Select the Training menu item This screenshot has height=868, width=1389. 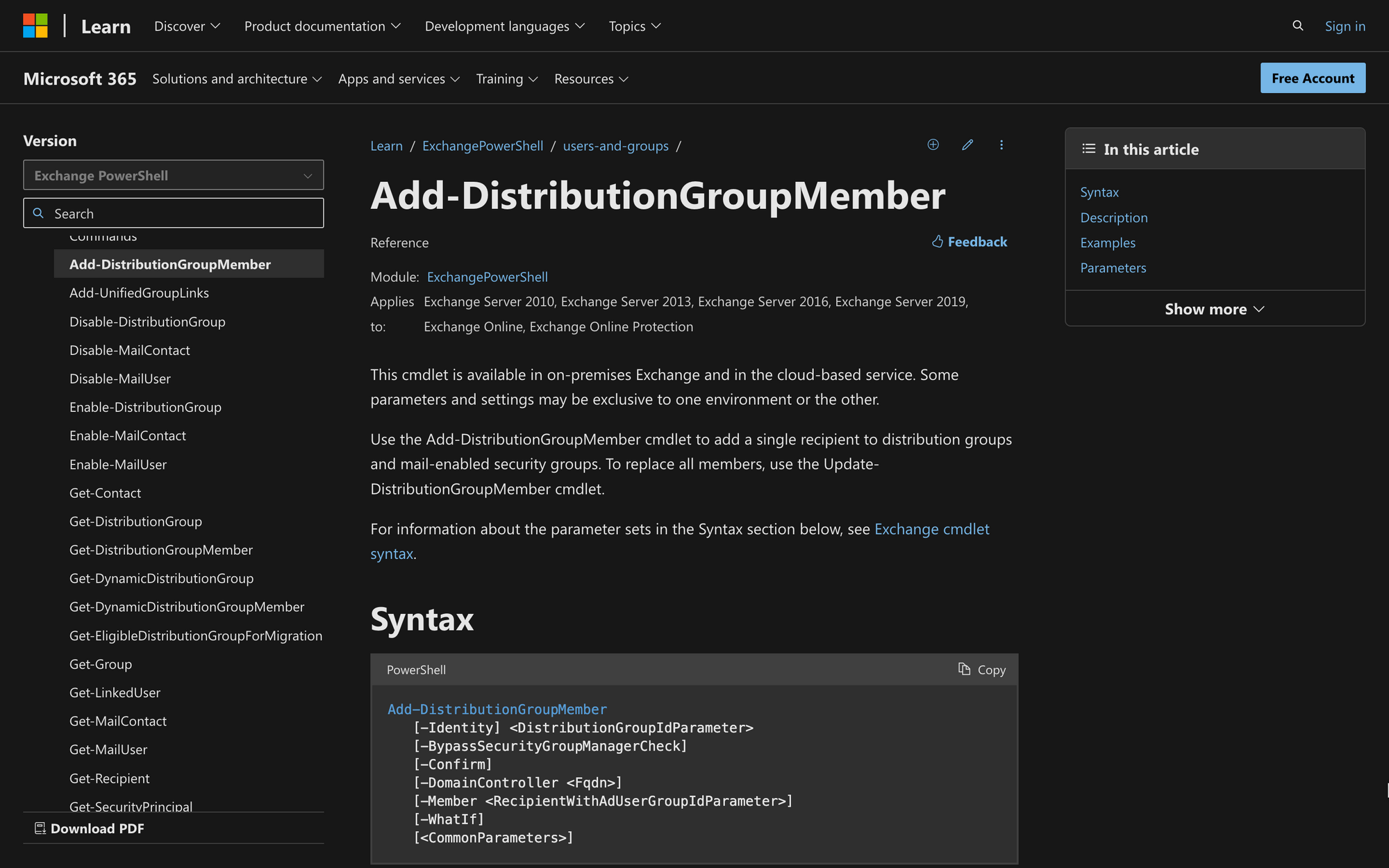tap(505, 77)
